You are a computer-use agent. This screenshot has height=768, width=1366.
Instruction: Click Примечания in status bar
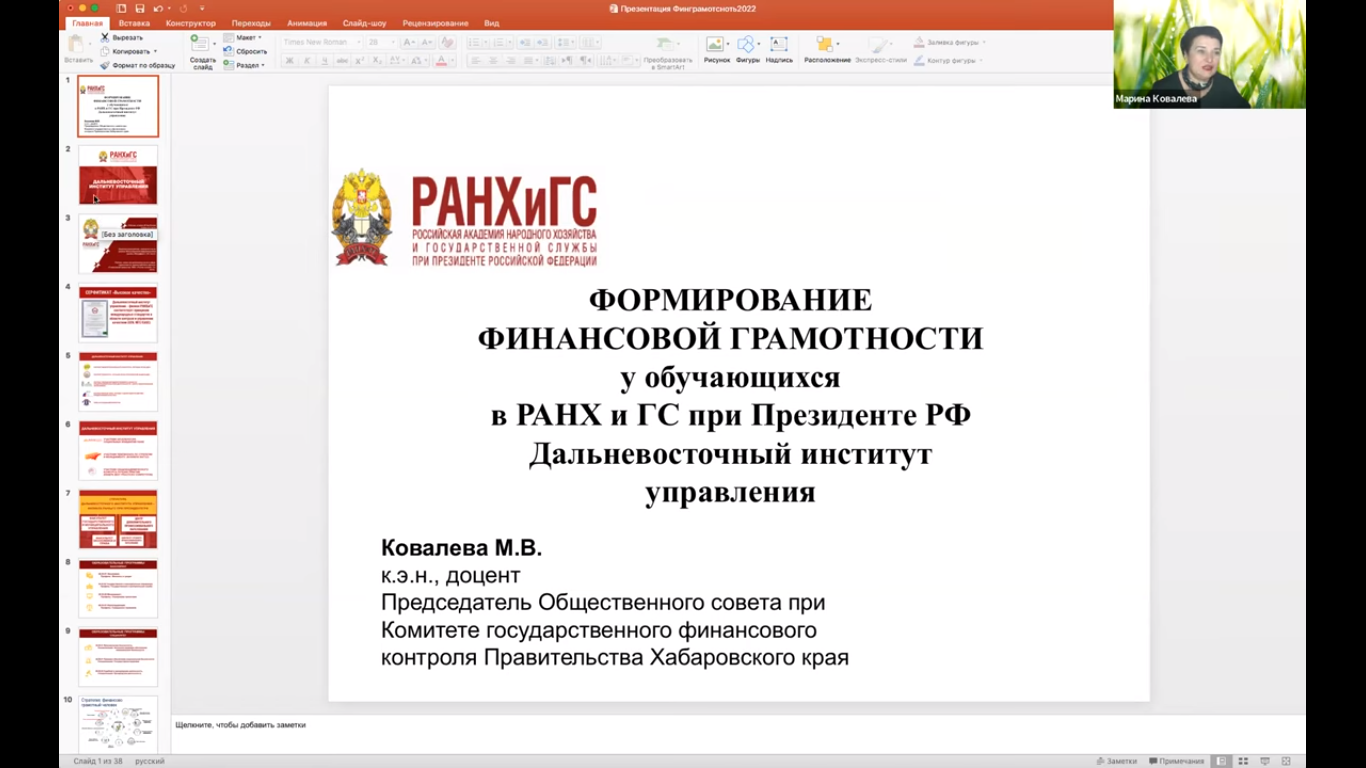point(1176,761)
